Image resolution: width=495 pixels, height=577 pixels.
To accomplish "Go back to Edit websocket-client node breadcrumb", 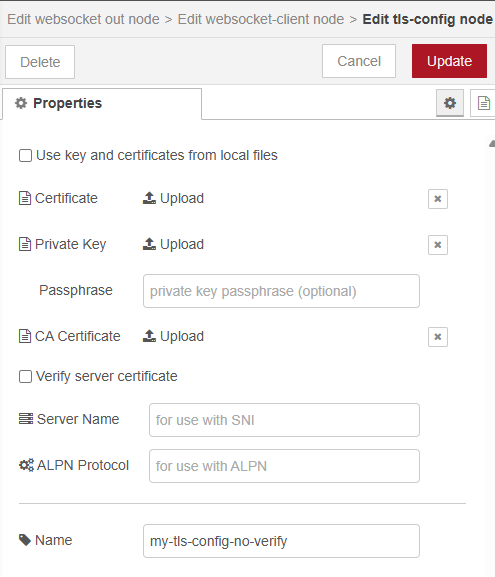I will tap(261, 19).
